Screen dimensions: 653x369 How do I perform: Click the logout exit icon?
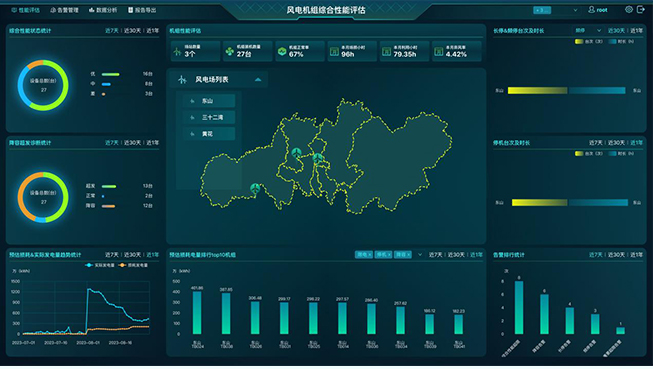(641, 10)
